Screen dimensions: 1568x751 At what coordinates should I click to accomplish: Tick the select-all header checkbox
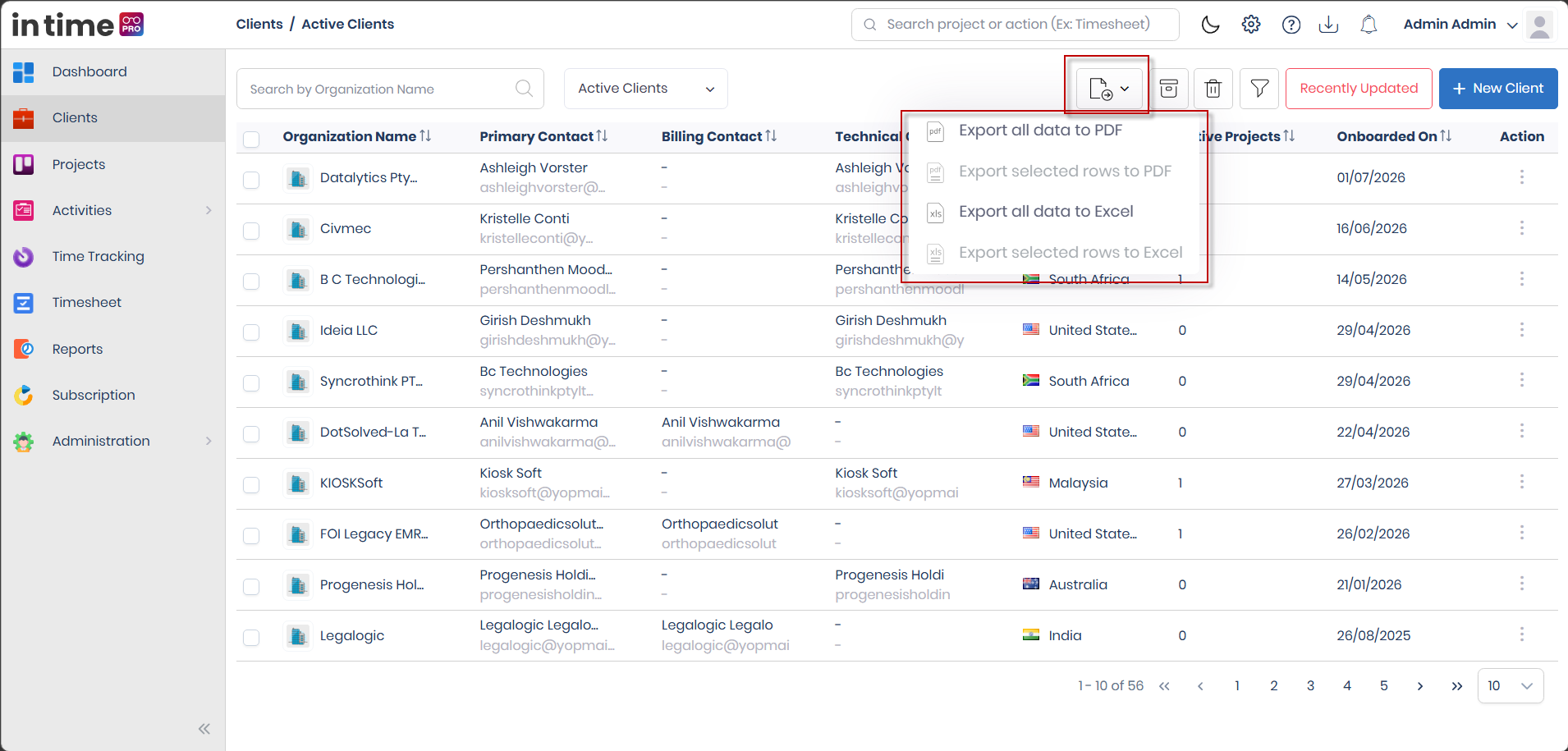[x=251, y=139]
